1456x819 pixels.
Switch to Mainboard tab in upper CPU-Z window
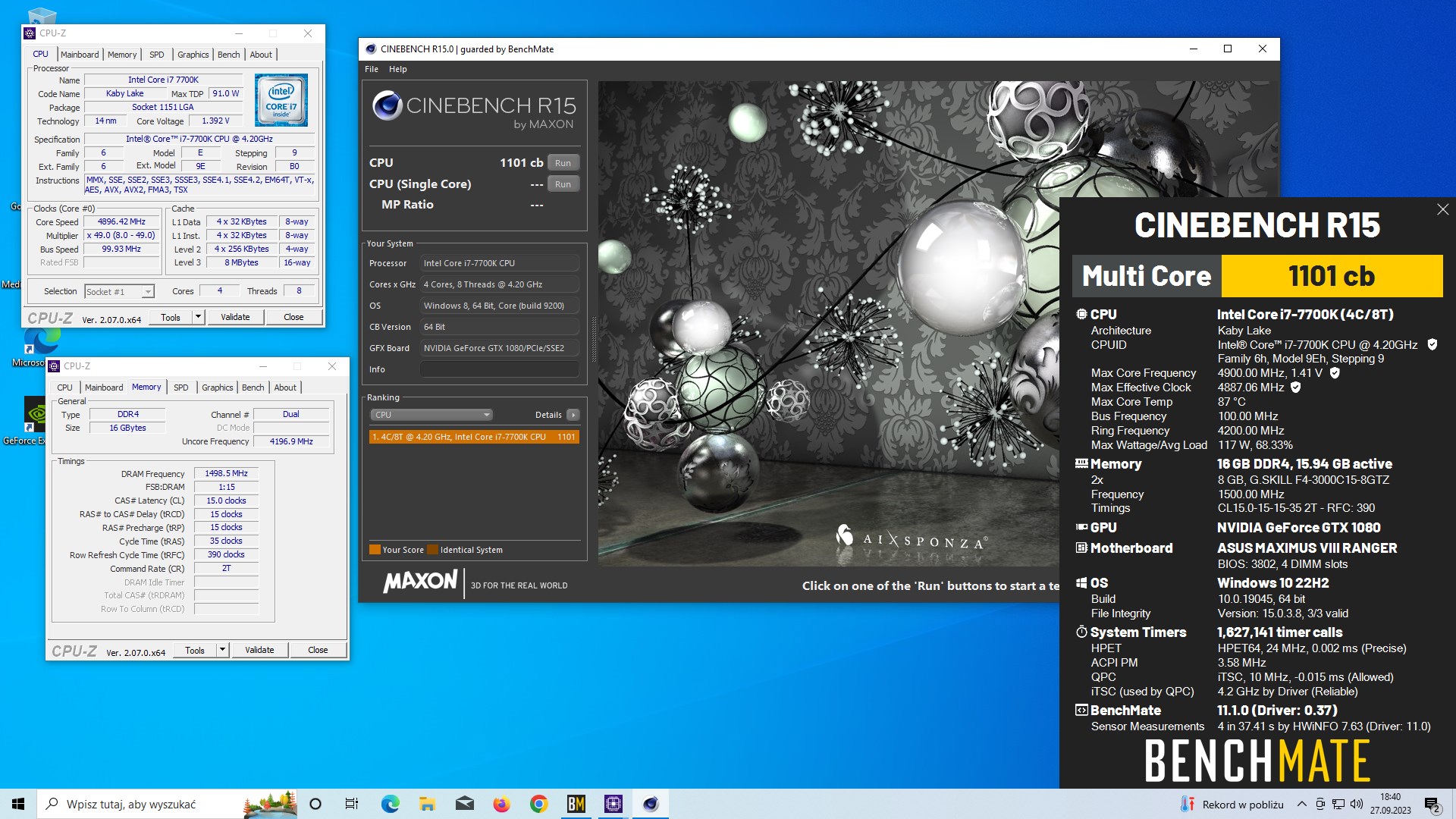[80, 55]
